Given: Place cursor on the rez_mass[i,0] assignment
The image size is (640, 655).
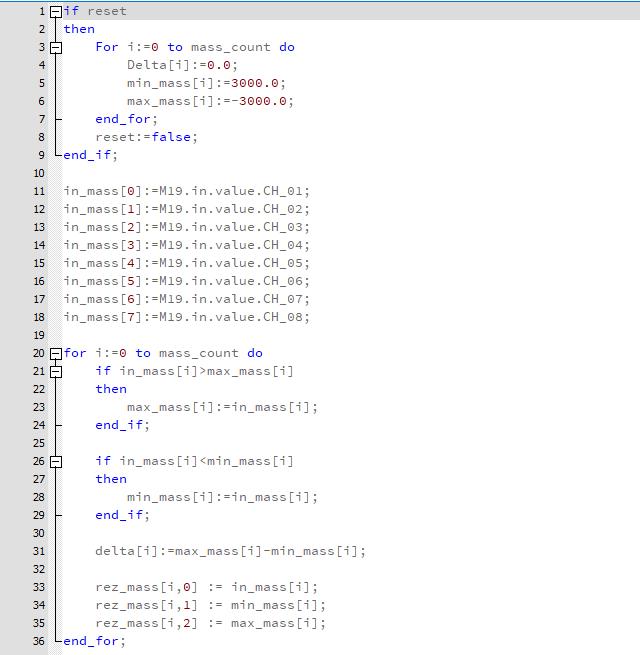Looking at the screenshot, I should tap(206, 587).
